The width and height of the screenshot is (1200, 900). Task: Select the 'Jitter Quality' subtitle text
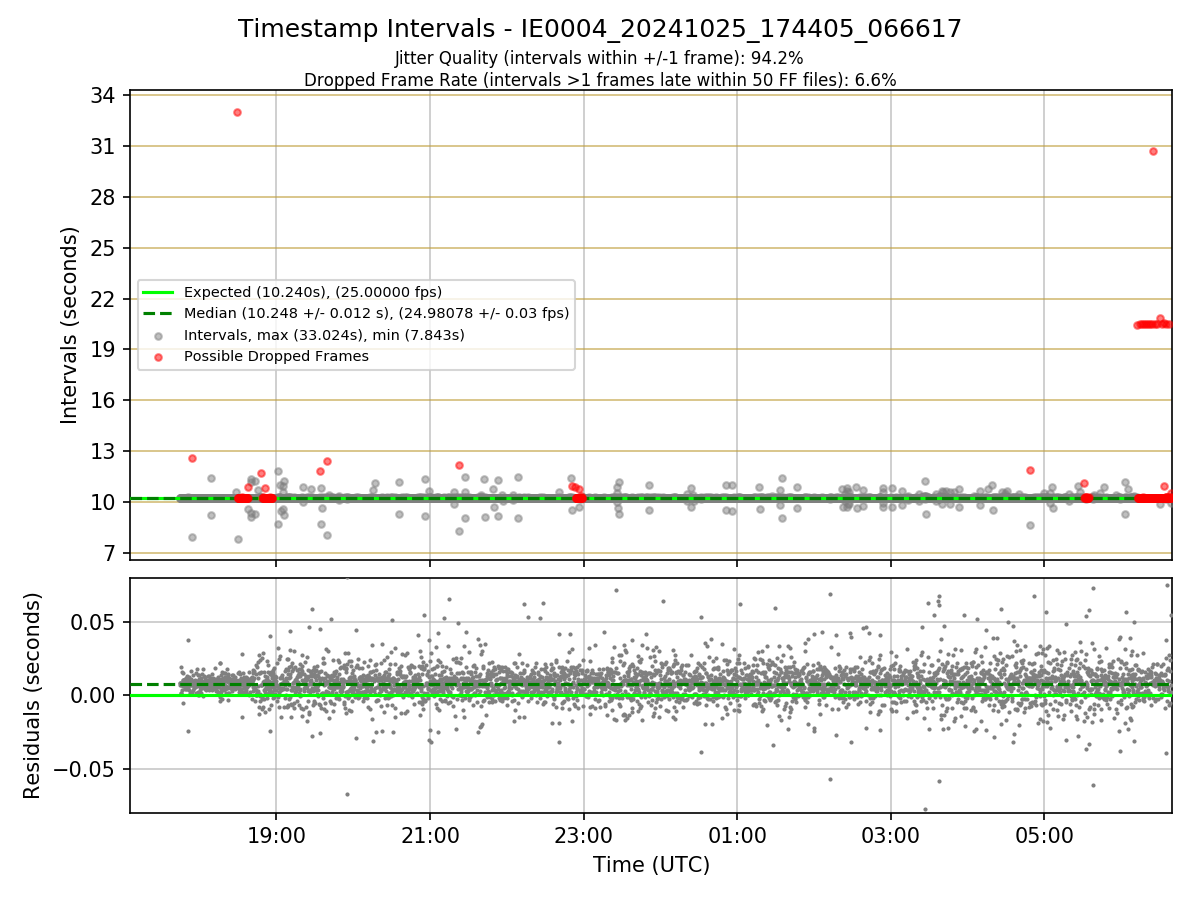point(599,58)
